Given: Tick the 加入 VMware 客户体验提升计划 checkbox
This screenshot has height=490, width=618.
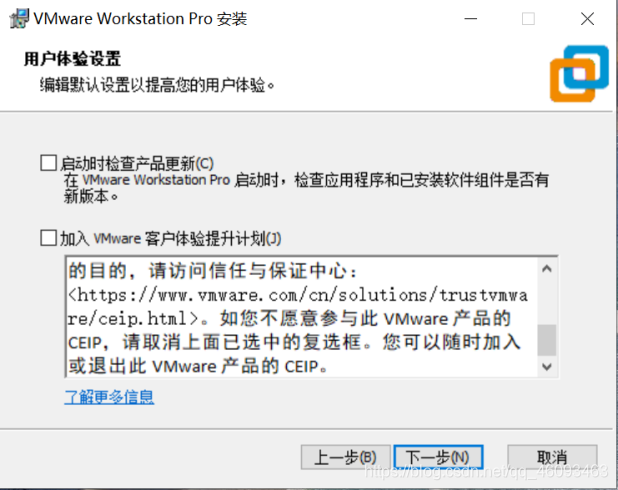Looking at the screenshot, I should pyautogui.click(x=48, y=238).
